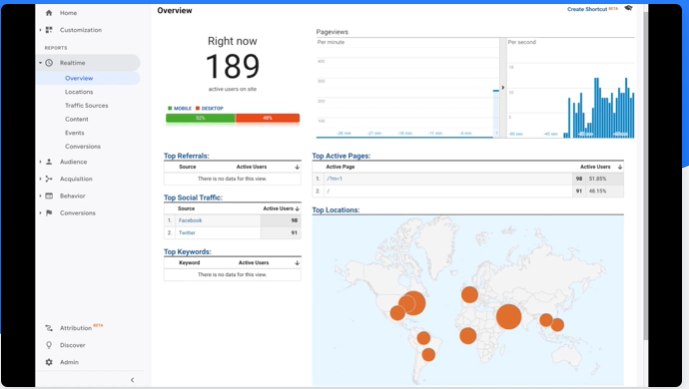Screen dimensions: 689x389
Task: Click the Behavior window icon
Action: [49, 196]
